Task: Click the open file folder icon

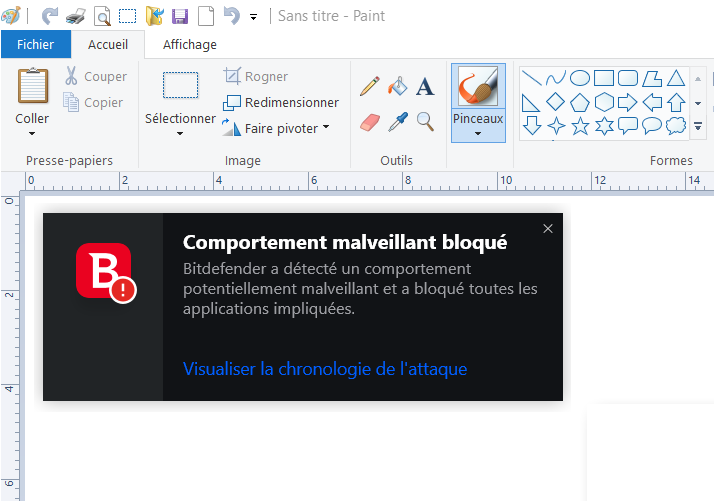Action: [155, 16]
